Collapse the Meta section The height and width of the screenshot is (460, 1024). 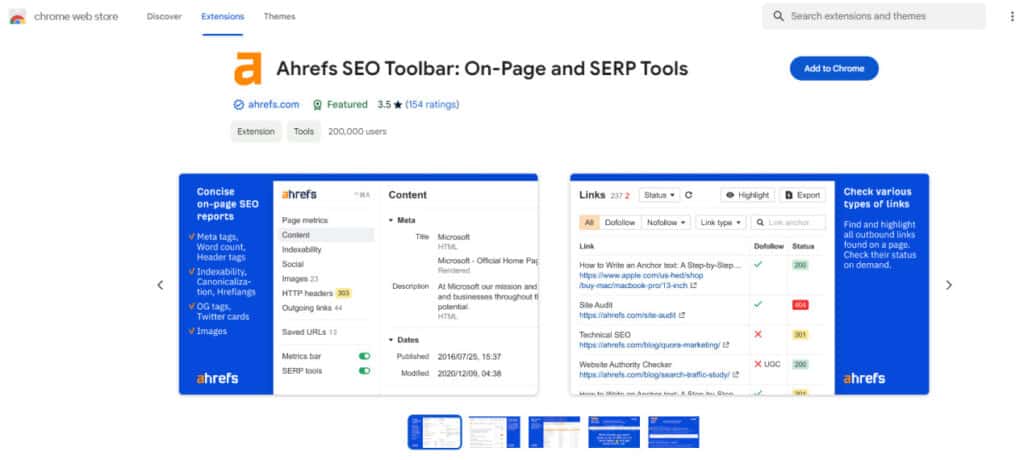tap(391, 220)
